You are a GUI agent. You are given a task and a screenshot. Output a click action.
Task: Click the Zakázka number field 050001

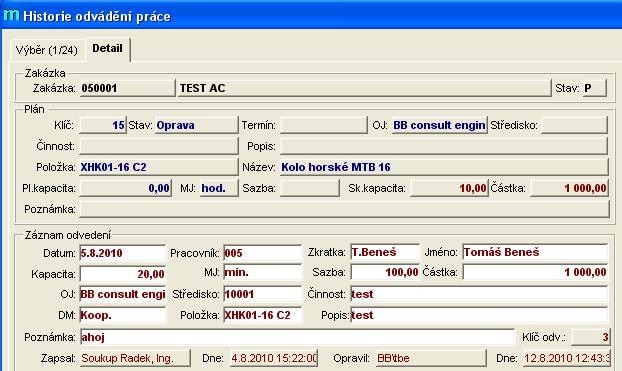[127, 88]
